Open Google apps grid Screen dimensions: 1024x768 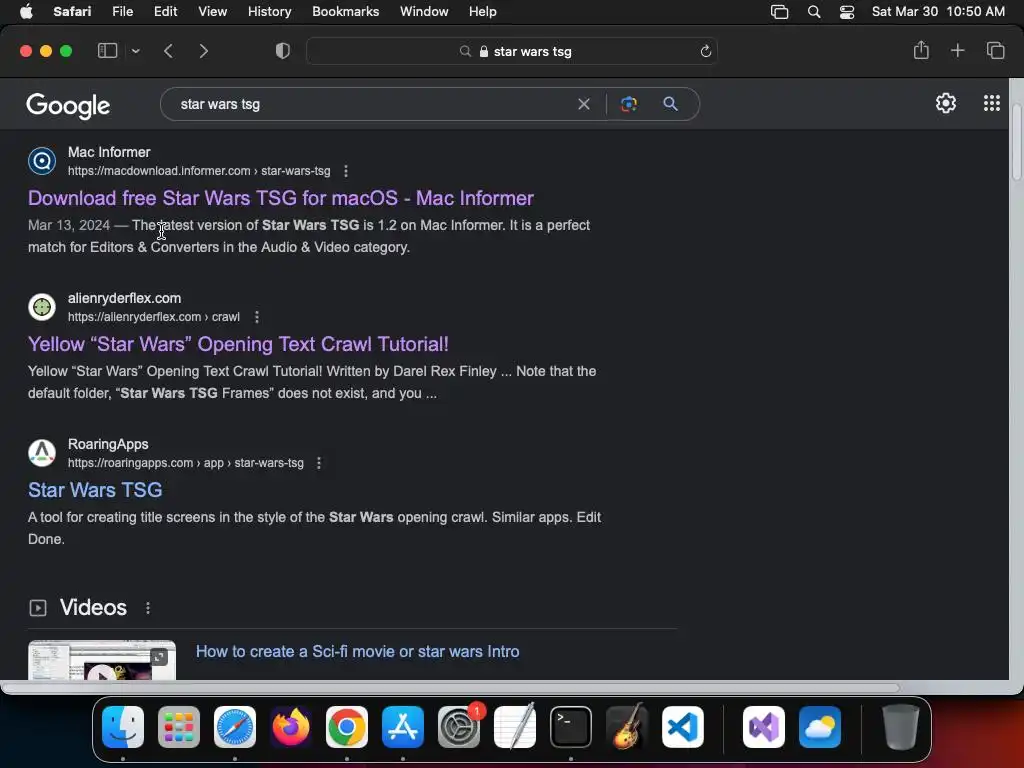(991, 103)
